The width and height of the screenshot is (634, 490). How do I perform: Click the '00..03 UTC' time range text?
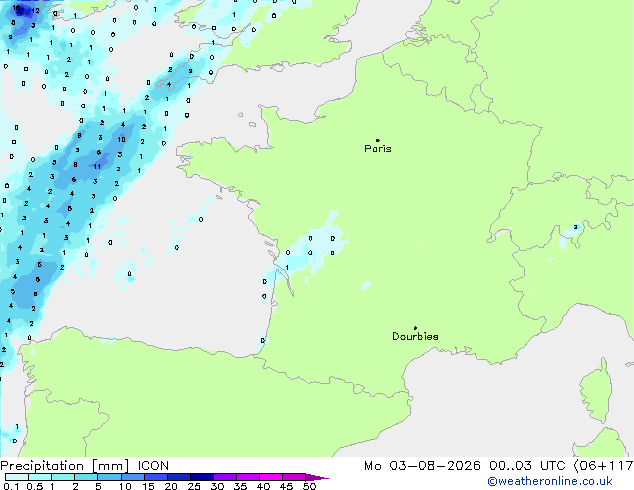(x=527, y=466)
